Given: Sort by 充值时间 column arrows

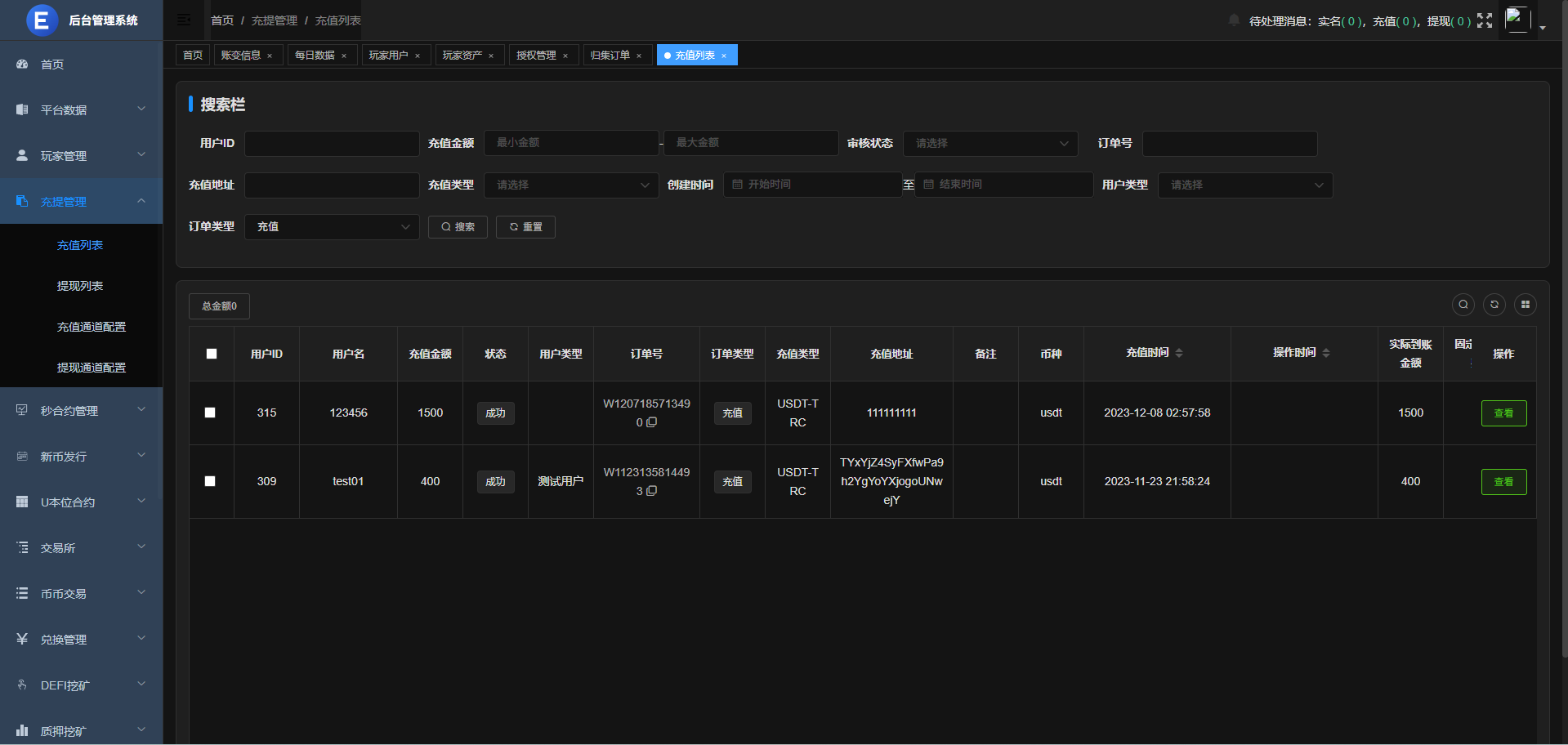Looking at the screenshot, I should (1178, 353).
